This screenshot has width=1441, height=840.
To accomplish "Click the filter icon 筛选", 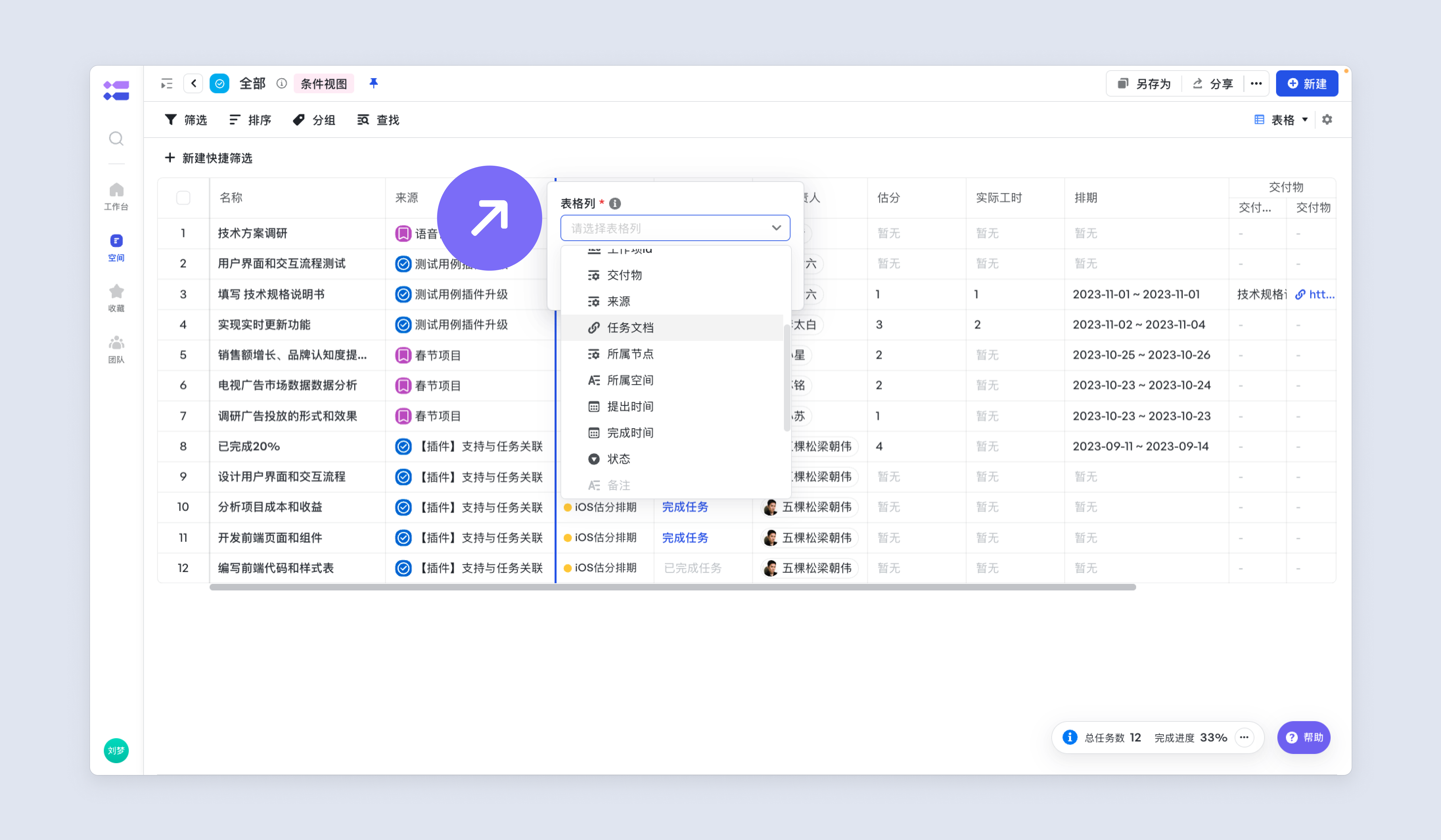I will click(186, 120).
